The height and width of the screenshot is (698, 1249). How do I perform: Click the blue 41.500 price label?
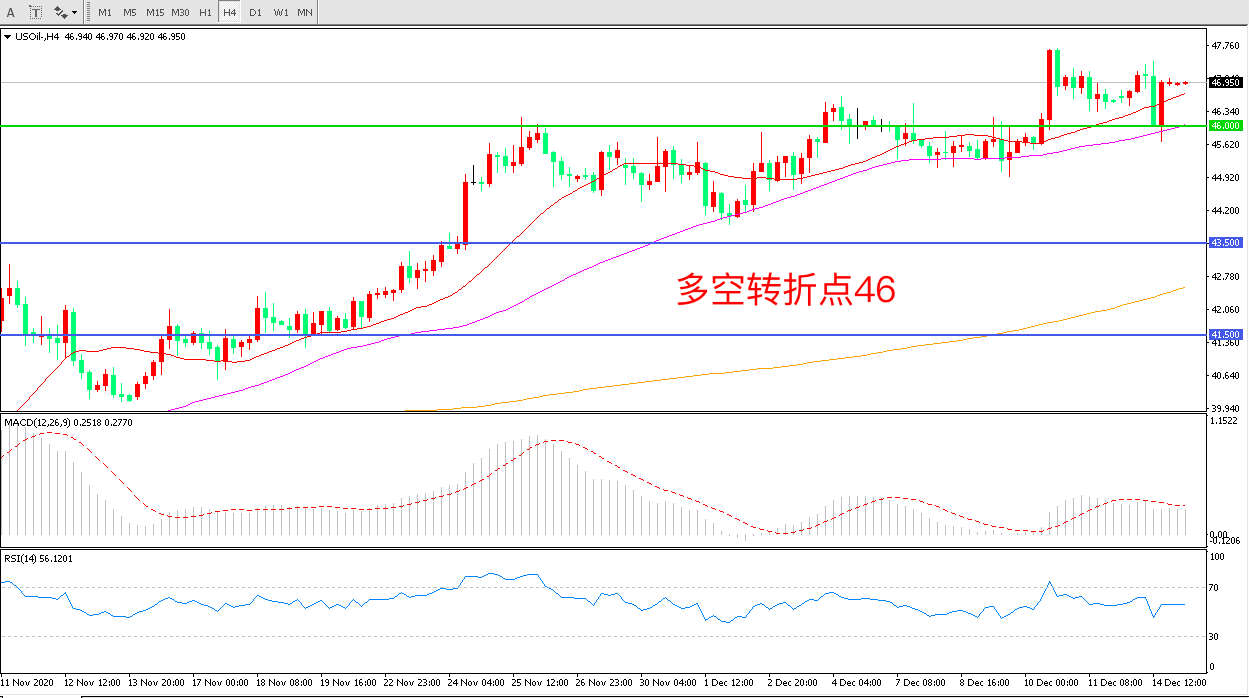pos(1225,335)
